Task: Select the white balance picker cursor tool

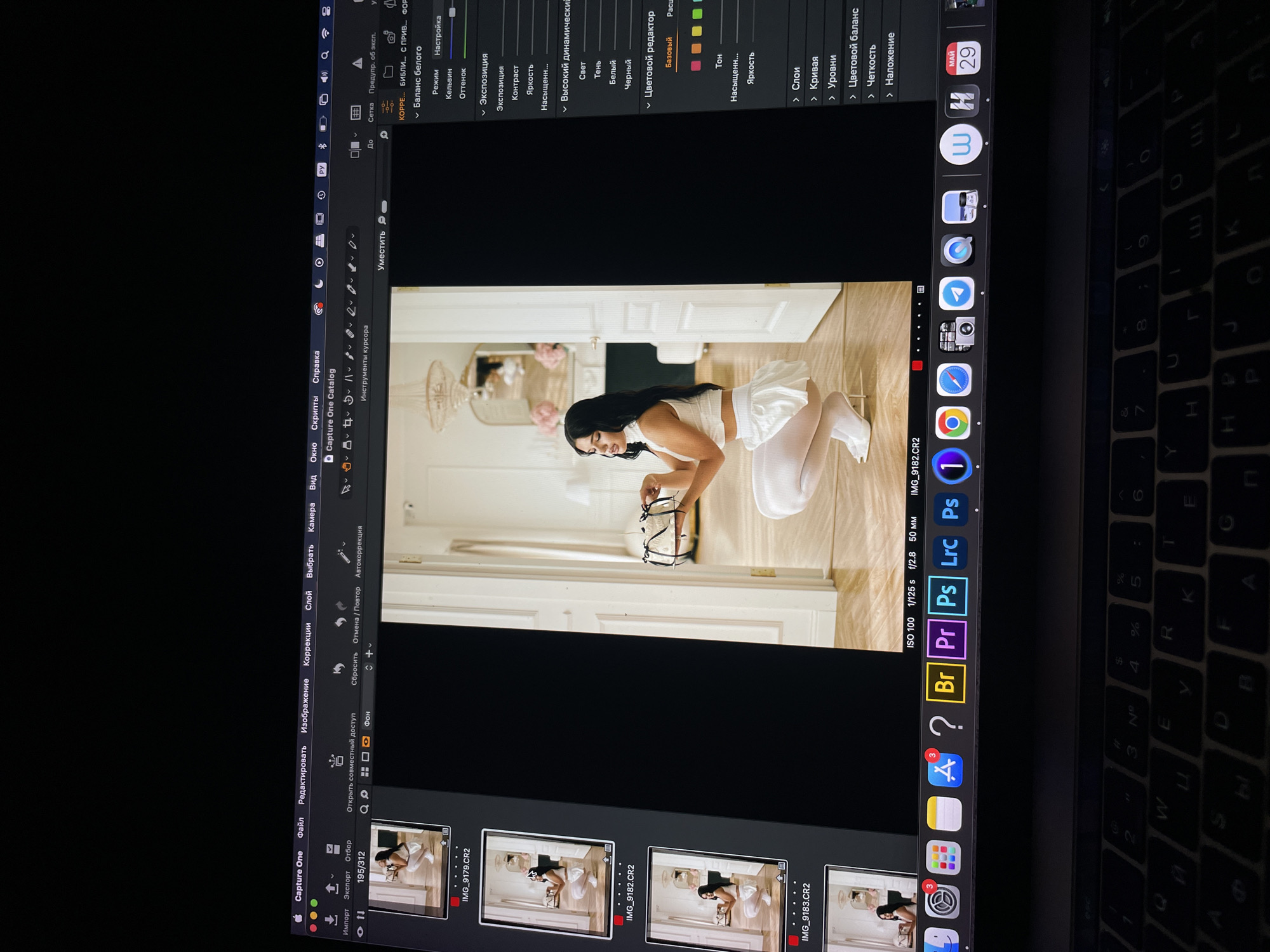Action: click(x=351, y=289)
